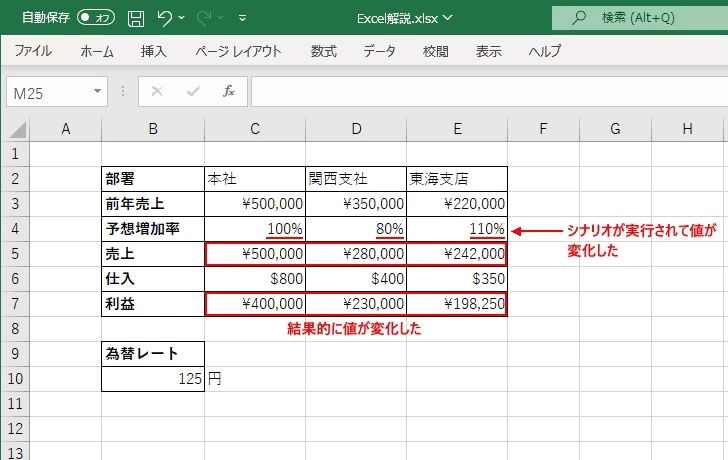
Task: Select row 10 header
Action: click(x=16, y=379)
